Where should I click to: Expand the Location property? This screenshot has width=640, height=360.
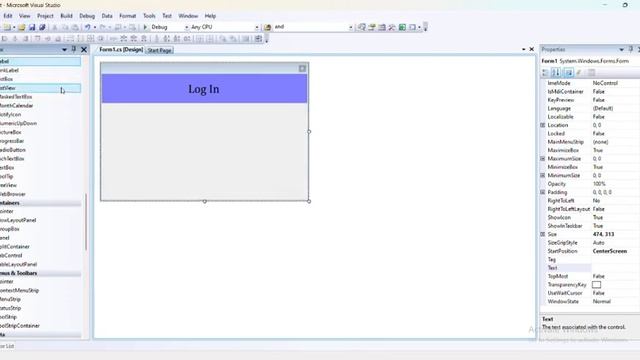543,125
